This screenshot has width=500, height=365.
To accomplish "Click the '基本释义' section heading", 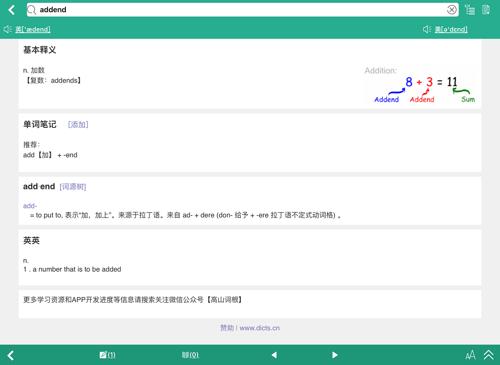I will (x=39, y=50).
